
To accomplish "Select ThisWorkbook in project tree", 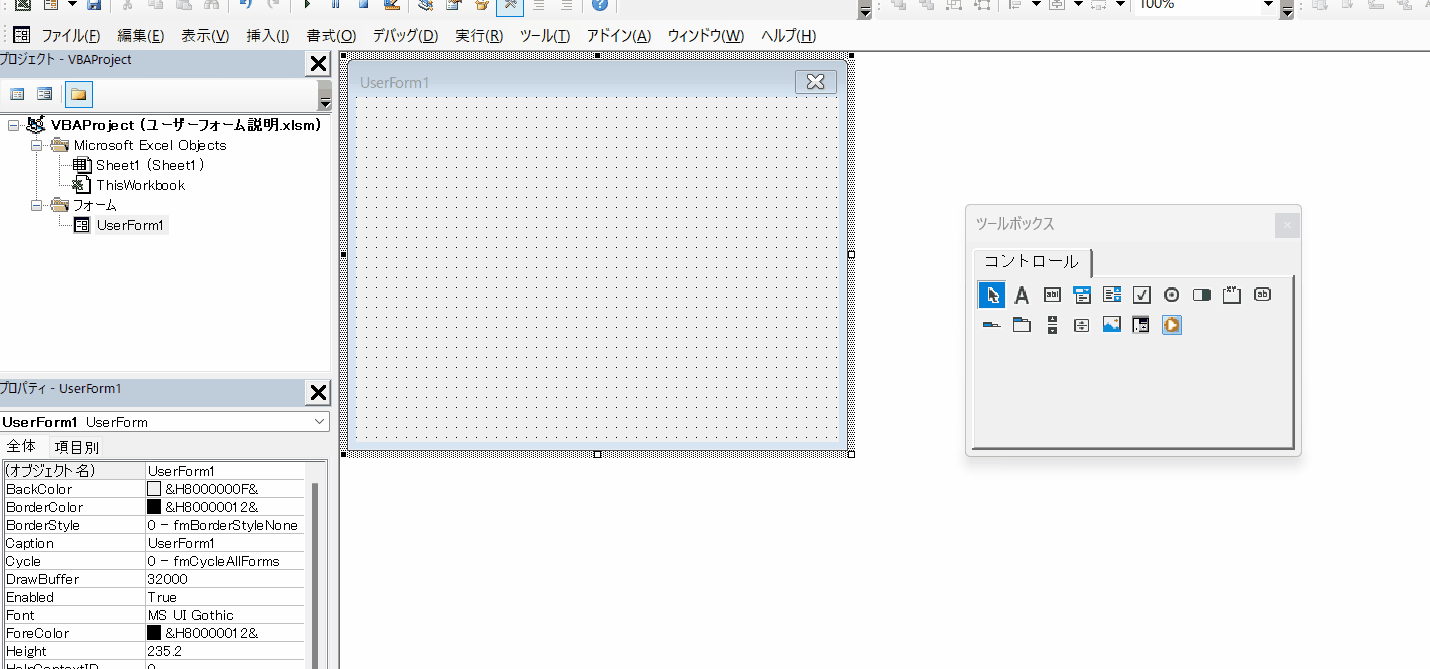I will pos(140,185).
